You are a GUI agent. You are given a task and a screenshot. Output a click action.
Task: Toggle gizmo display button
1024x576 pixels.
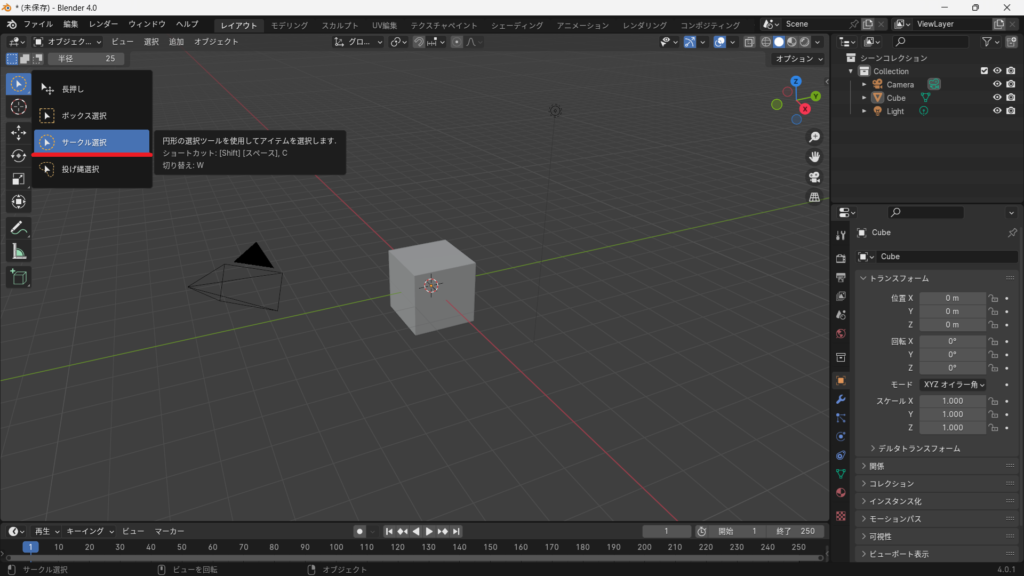click(690, 42)
